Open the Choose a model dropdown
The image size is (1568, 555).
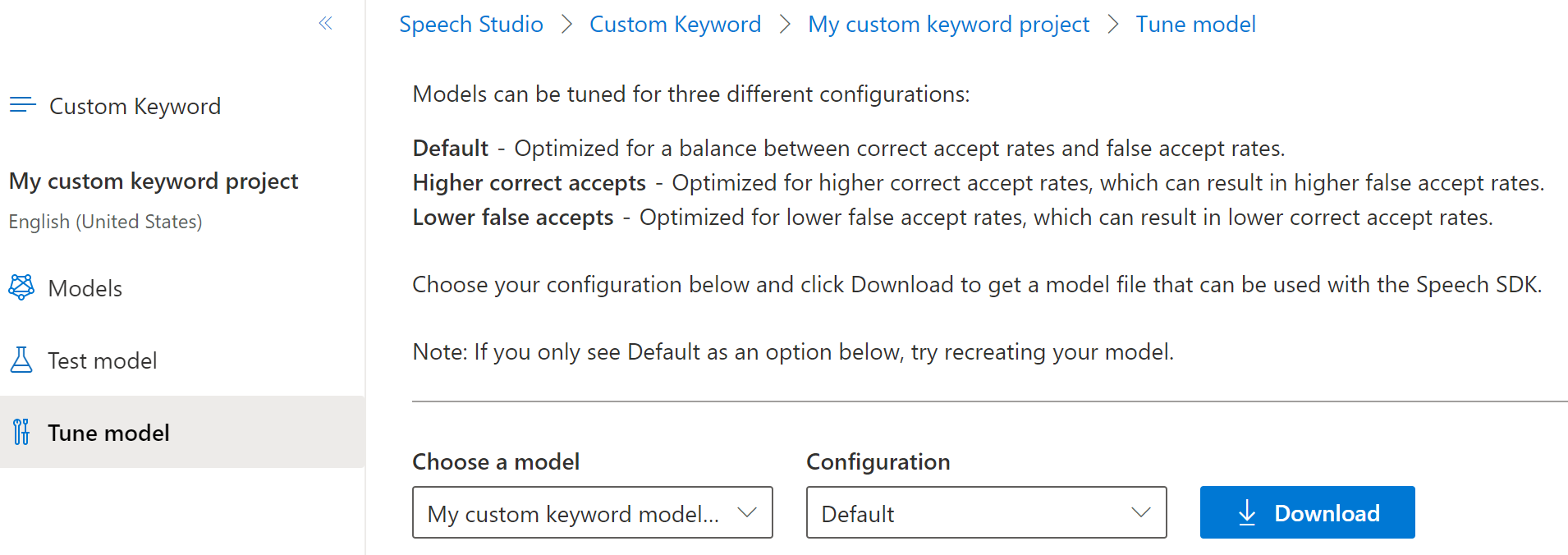(x=591, y=512)
